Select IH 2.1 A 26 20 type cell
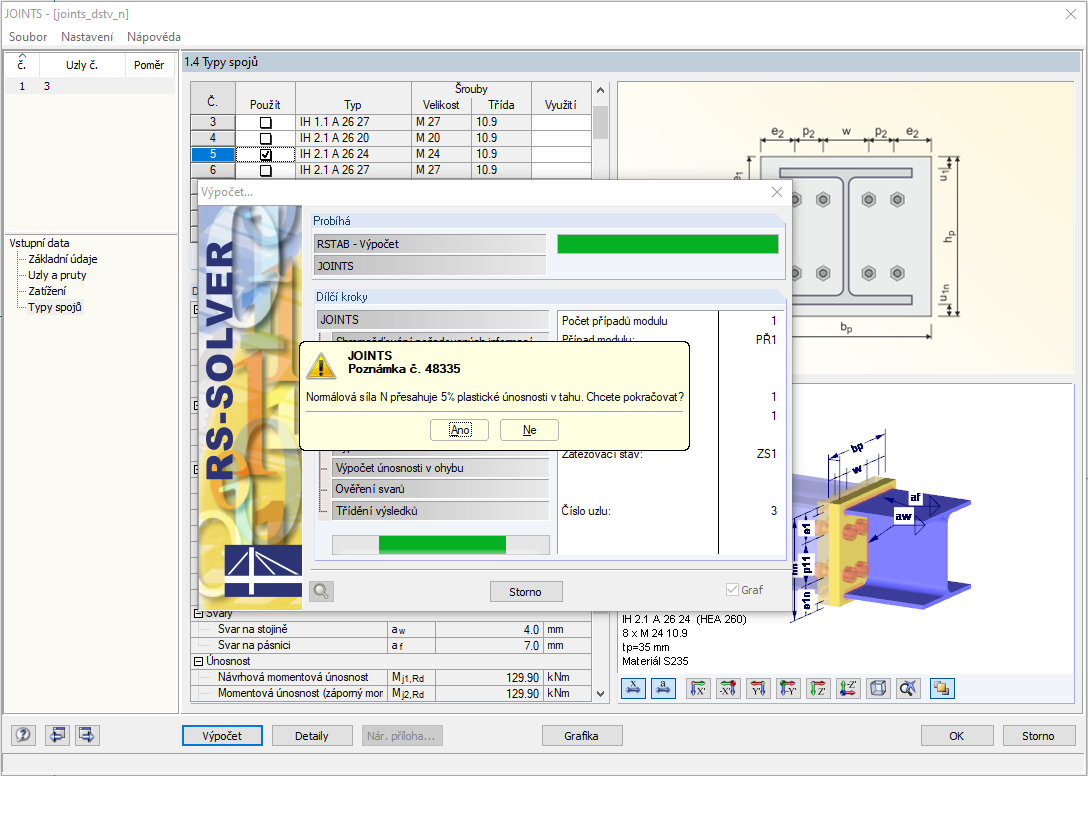 353,138
